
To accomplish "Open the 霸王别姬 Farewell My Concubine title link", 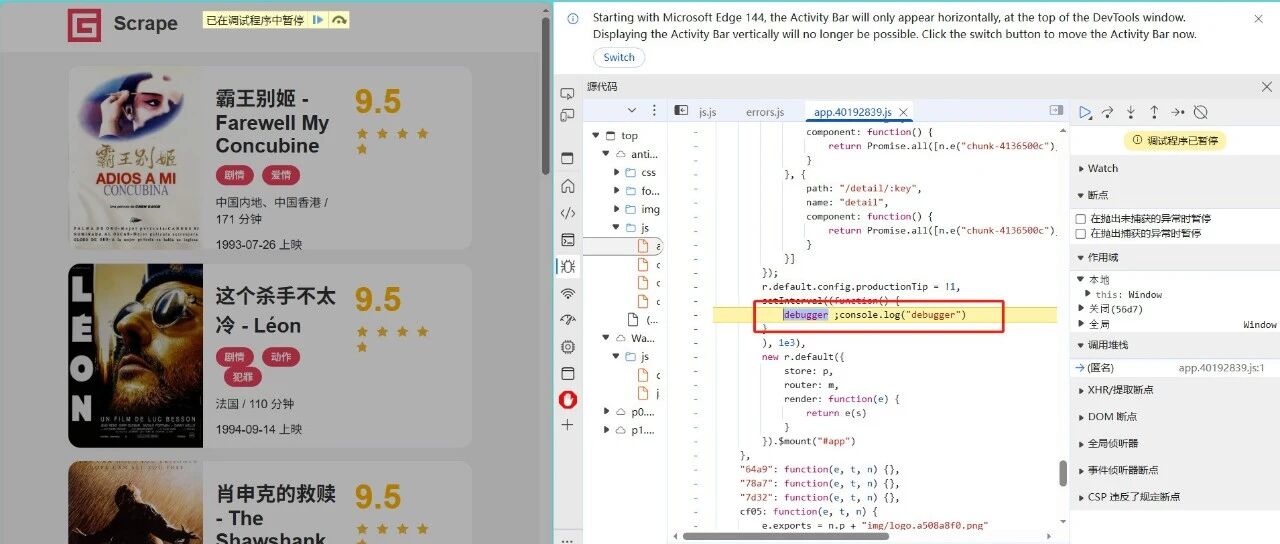I will 272,122.
